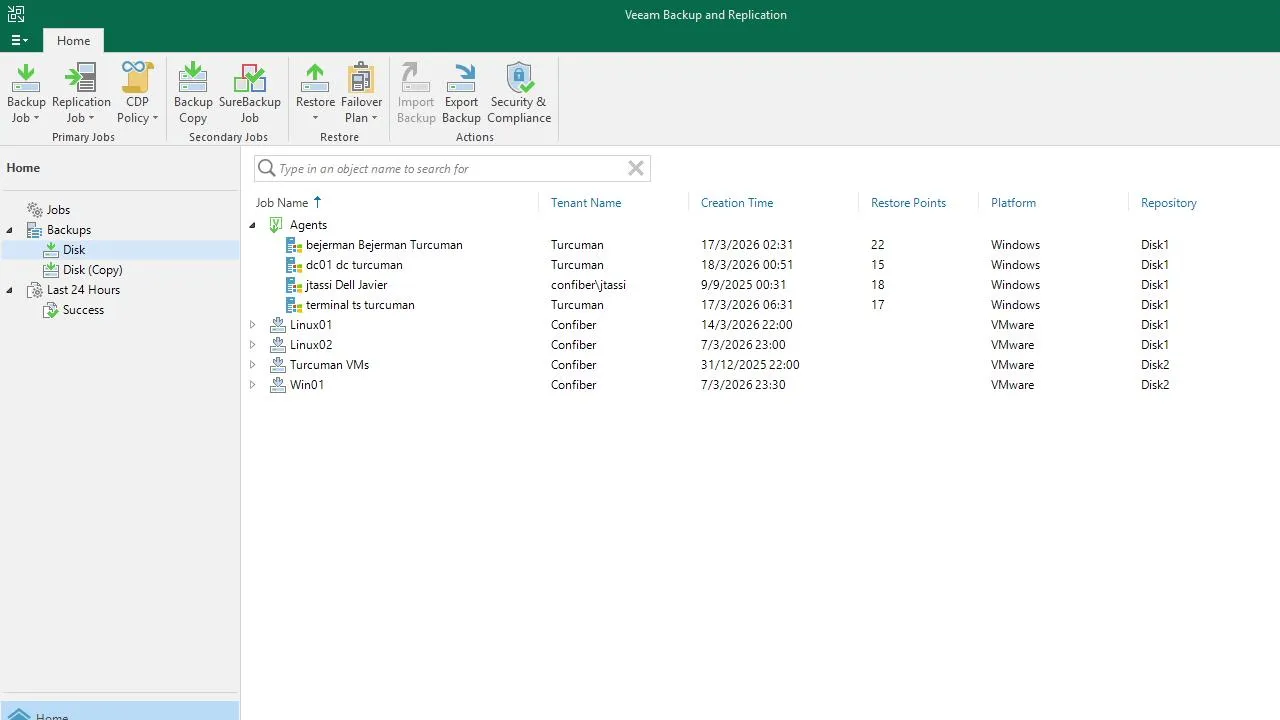Click the Agents group icon
Viewport: 1280px width, 720px height.
pos(278,225)
